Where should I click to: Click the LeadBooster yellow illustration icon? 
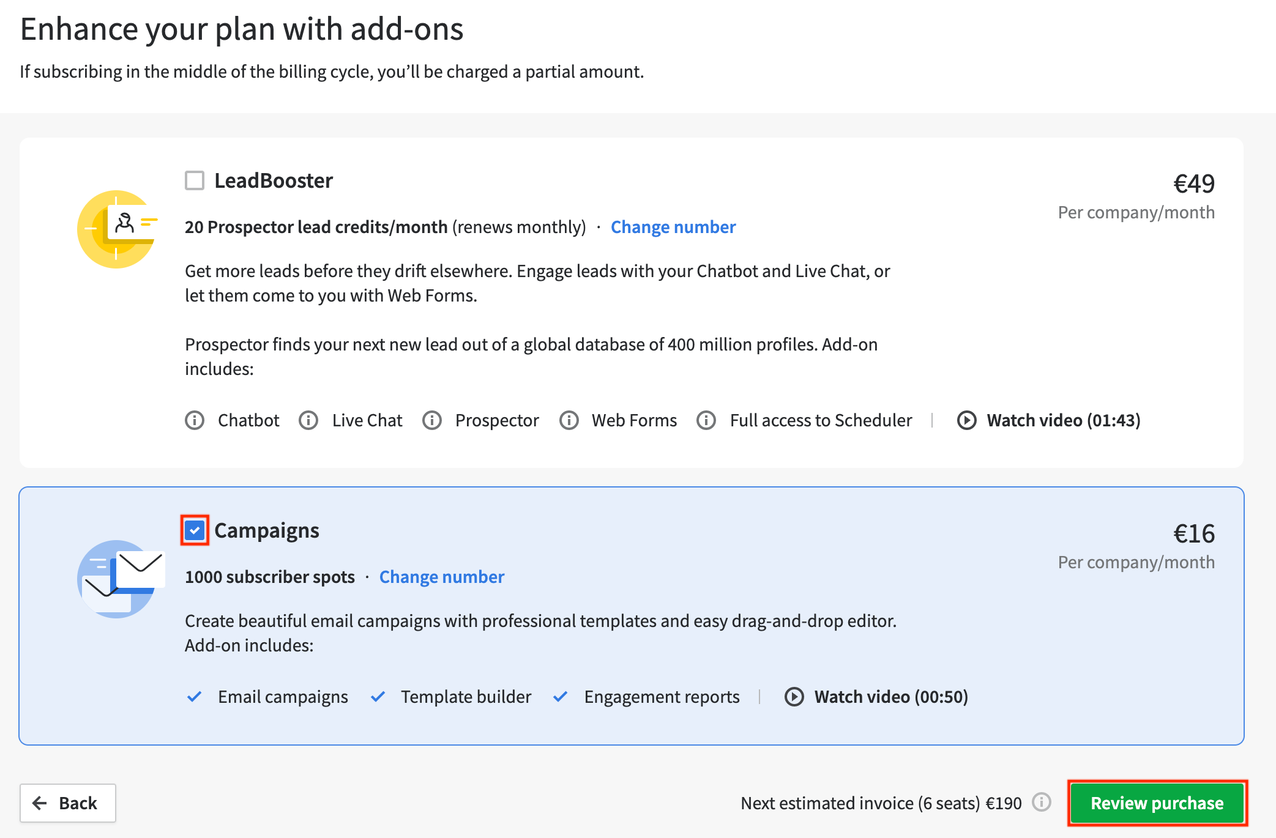click(x=117, y=229)
